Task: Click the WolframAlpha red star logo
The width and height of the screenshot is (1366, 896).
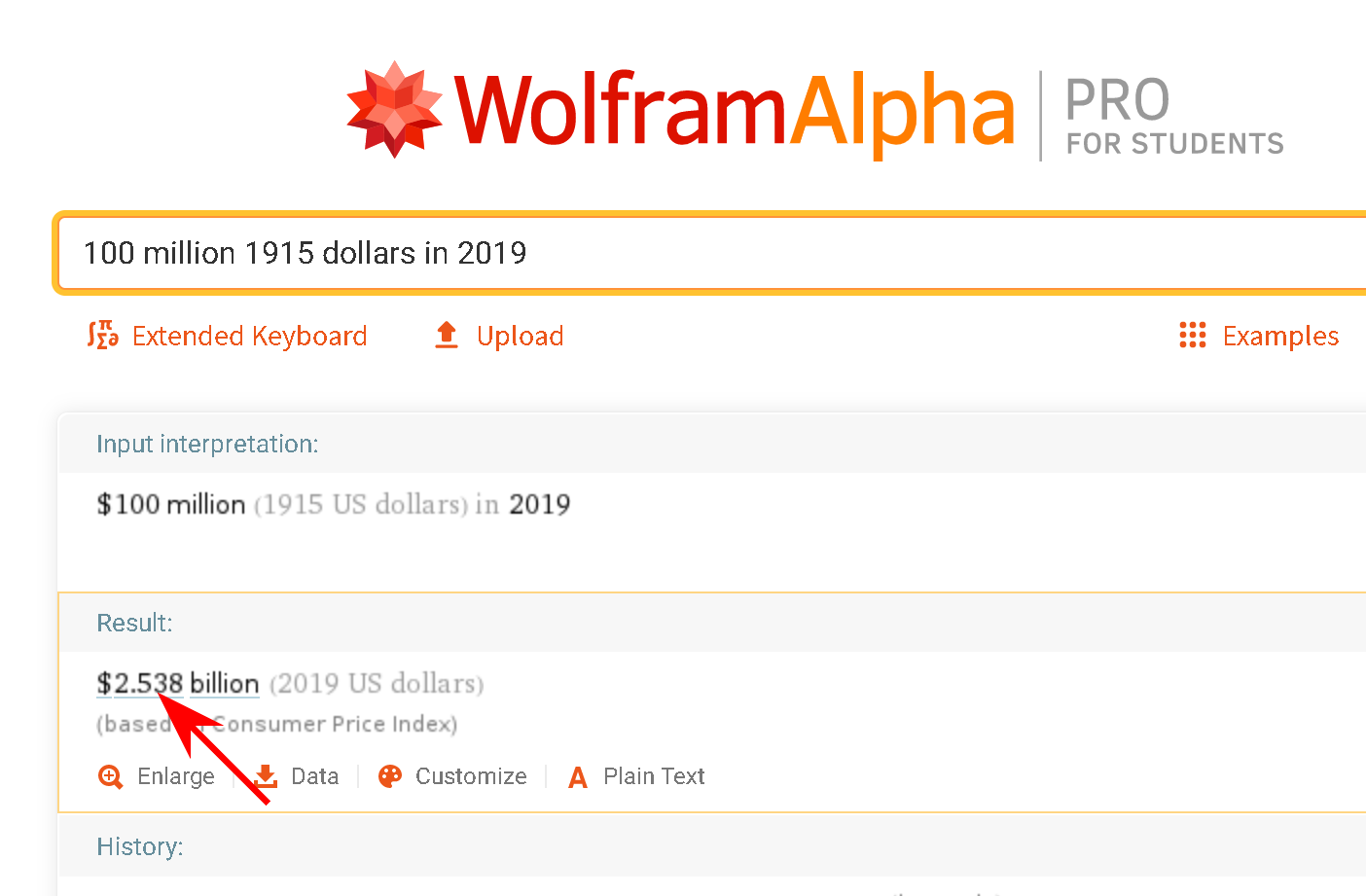Action: point(394,109)
